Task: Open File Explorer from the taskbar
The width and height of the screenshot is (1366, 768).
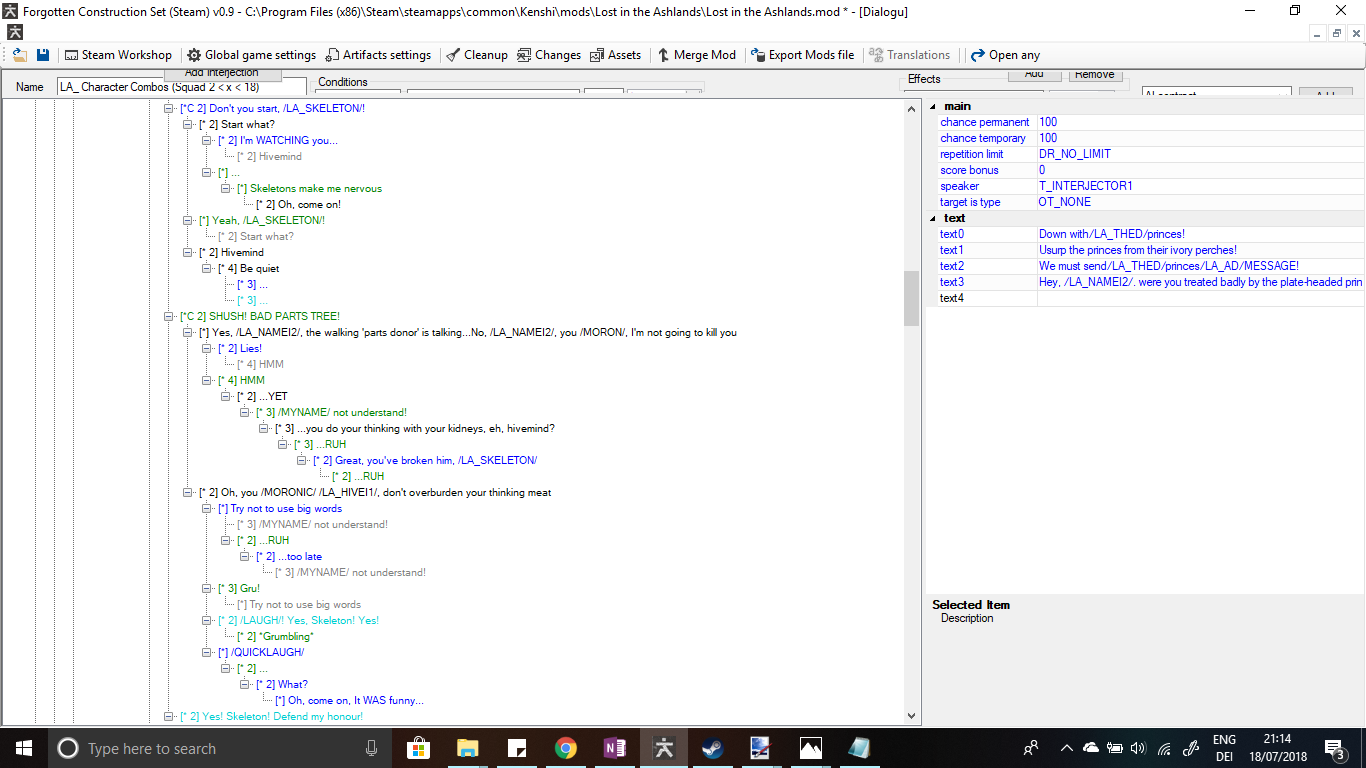Action: click(468, 748)
